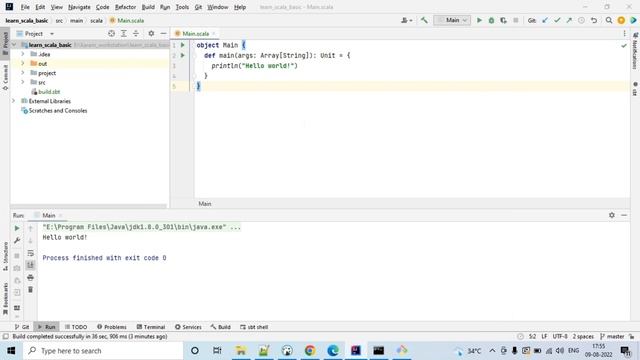This screenshot has width=640, height=360.
Task: Click the LF line separator in status bar
Action: 544,336
